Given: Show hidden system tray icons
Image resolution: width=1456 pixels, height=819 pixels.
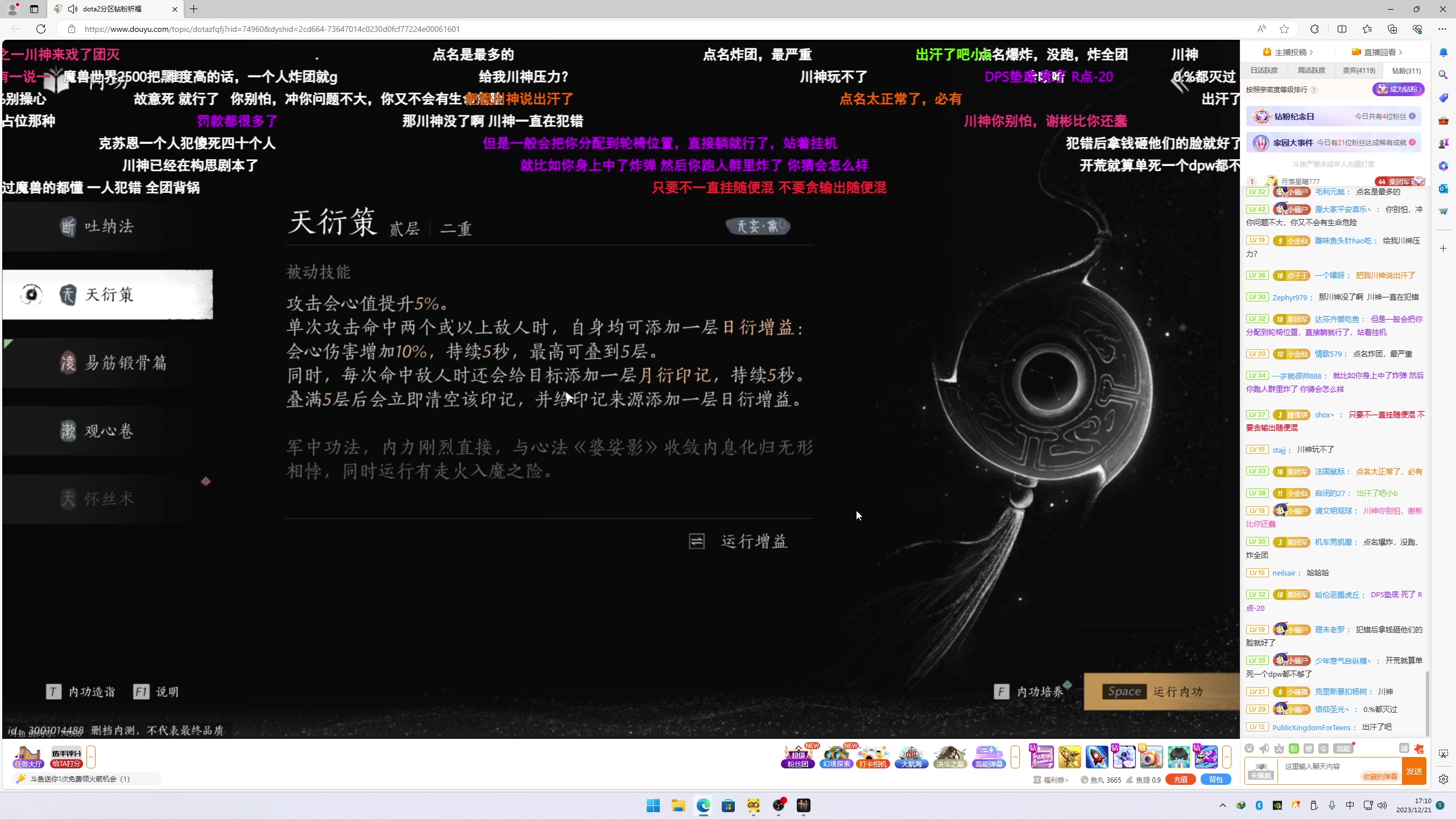Looking at the screenshot, I should pos(1223,805).
